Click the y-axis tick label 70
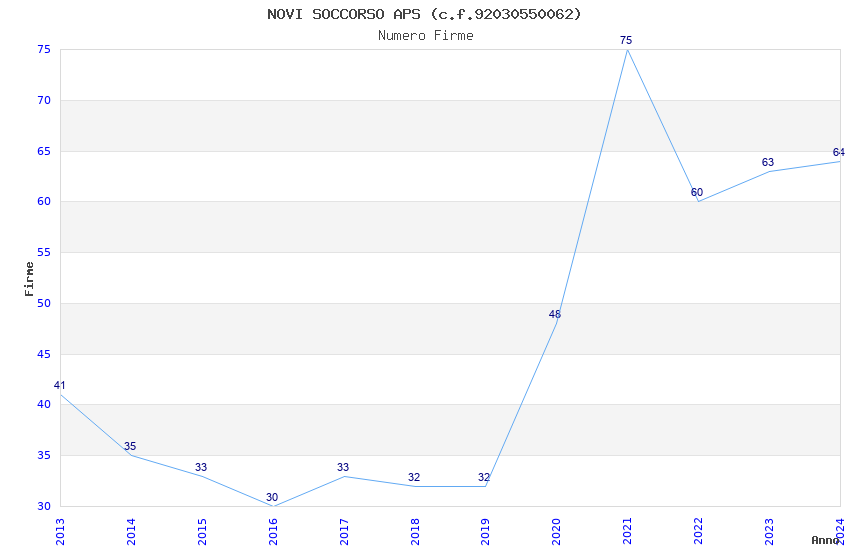The image size is (850, 550). pyautogui.click(x=44, y=100)
